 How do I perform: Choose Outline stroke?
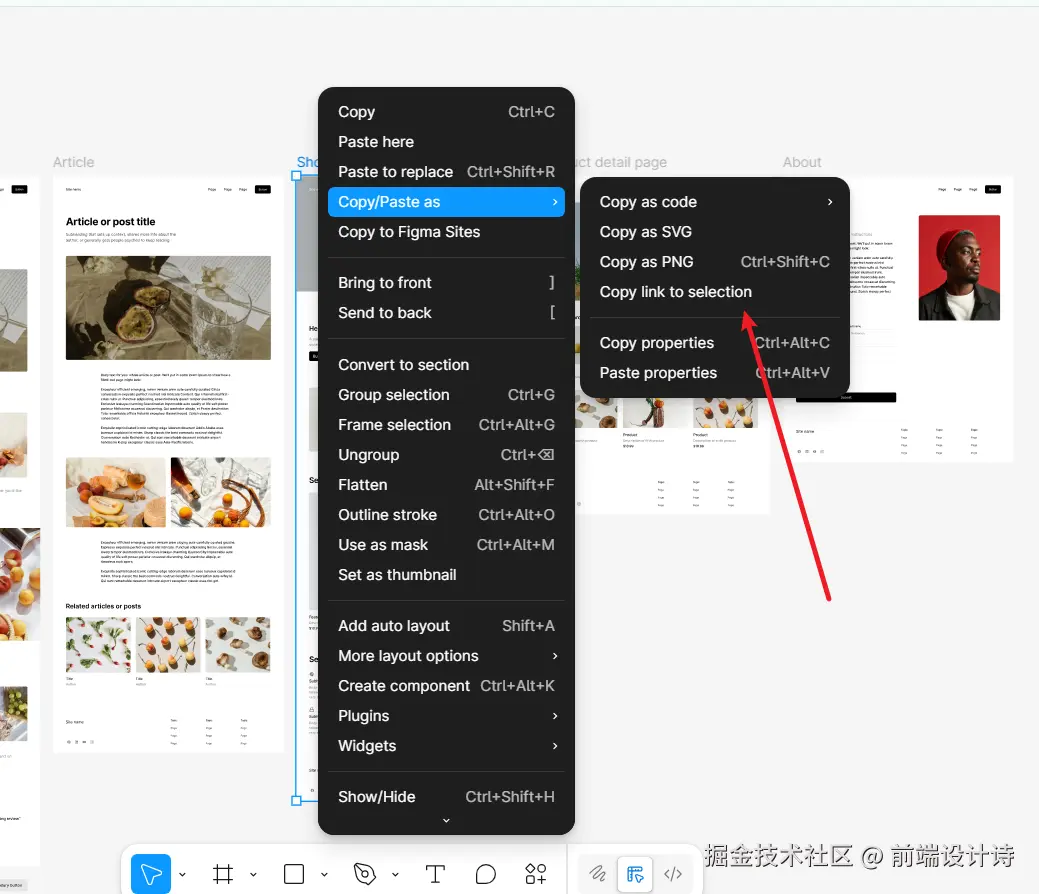(446, 515)
